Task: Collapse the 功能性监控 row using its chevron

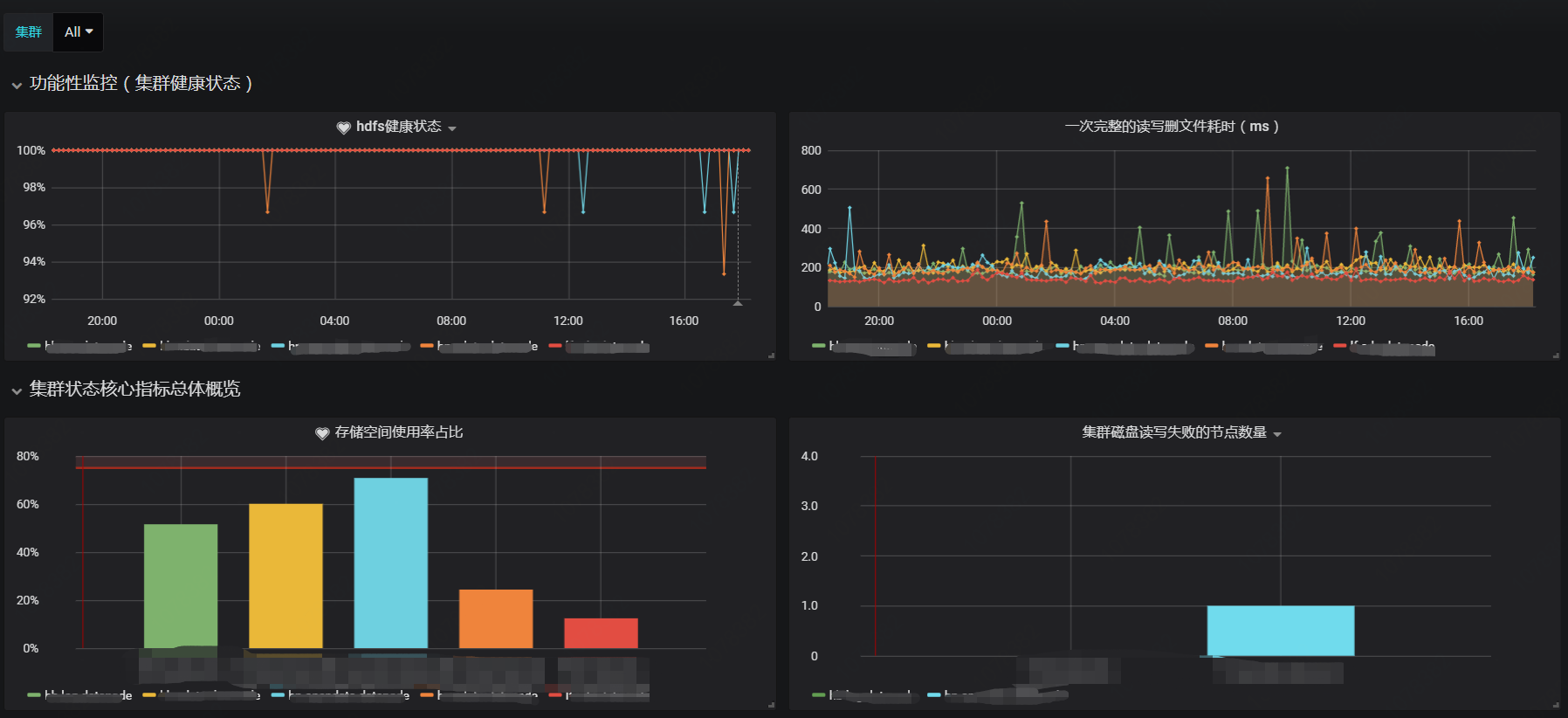Action: pyautogui.click(x=17, y=85)
